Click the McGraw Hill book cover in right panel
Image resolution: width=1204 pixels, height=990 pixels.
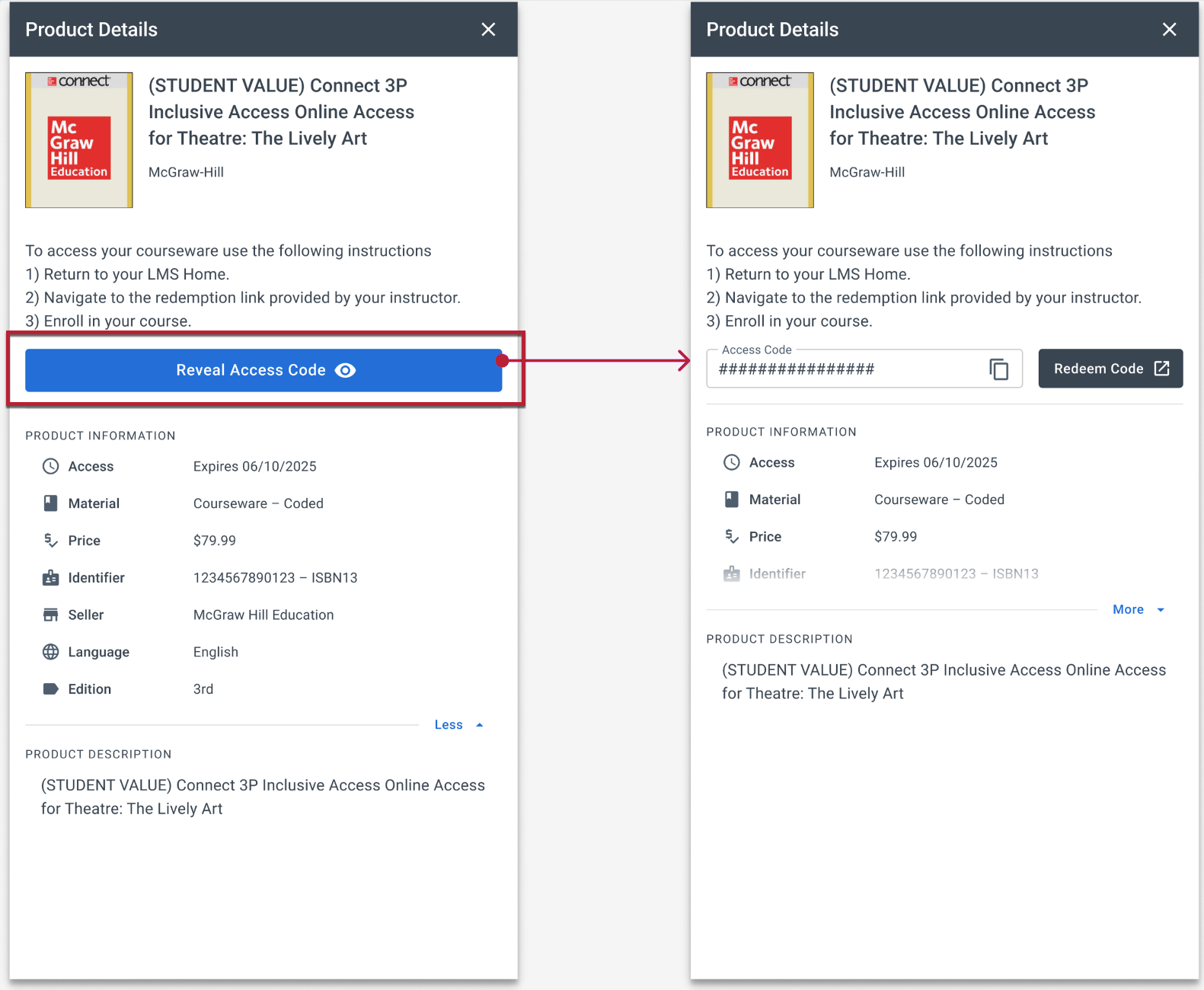[x=760, y=140]
